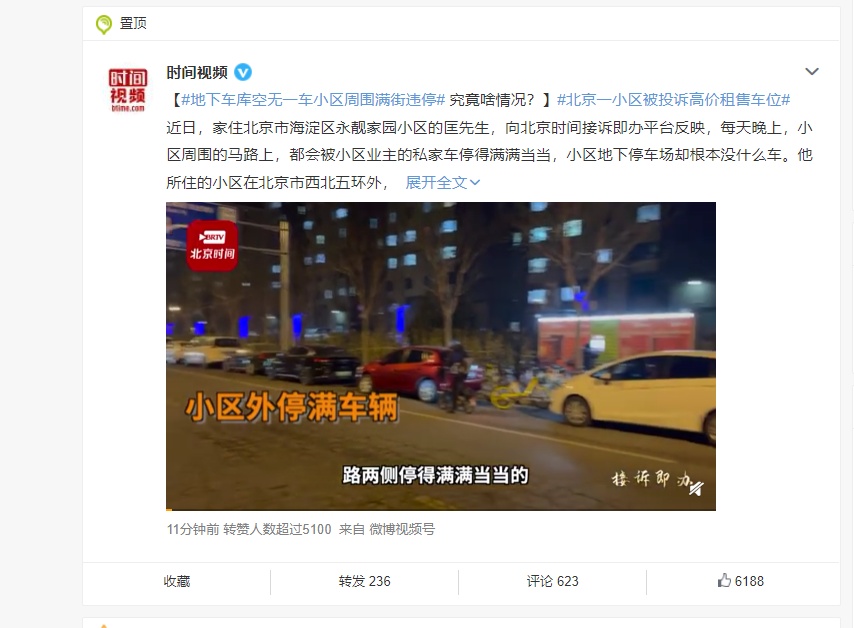This screenshot has width=854, height=628.
Task: Click 收藏 to bookmark the post
Action: tap(177, 581)
